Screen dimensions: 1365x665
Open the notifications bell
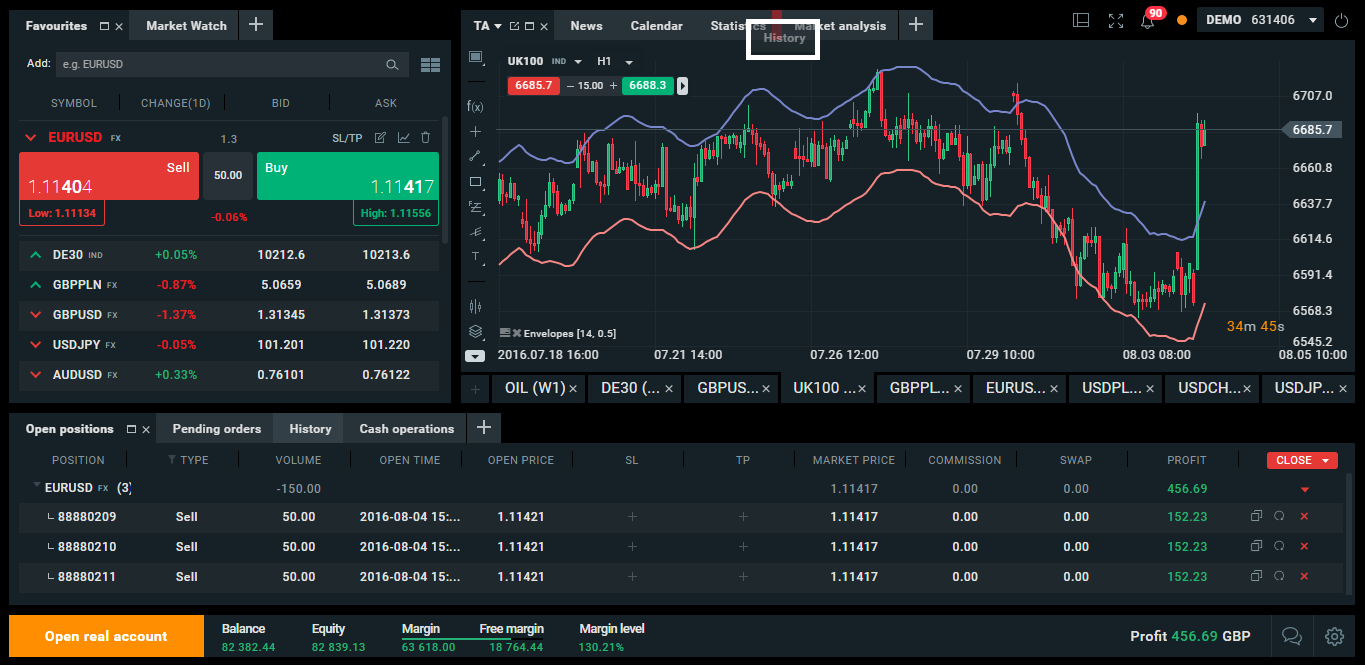pos(1147,20)
